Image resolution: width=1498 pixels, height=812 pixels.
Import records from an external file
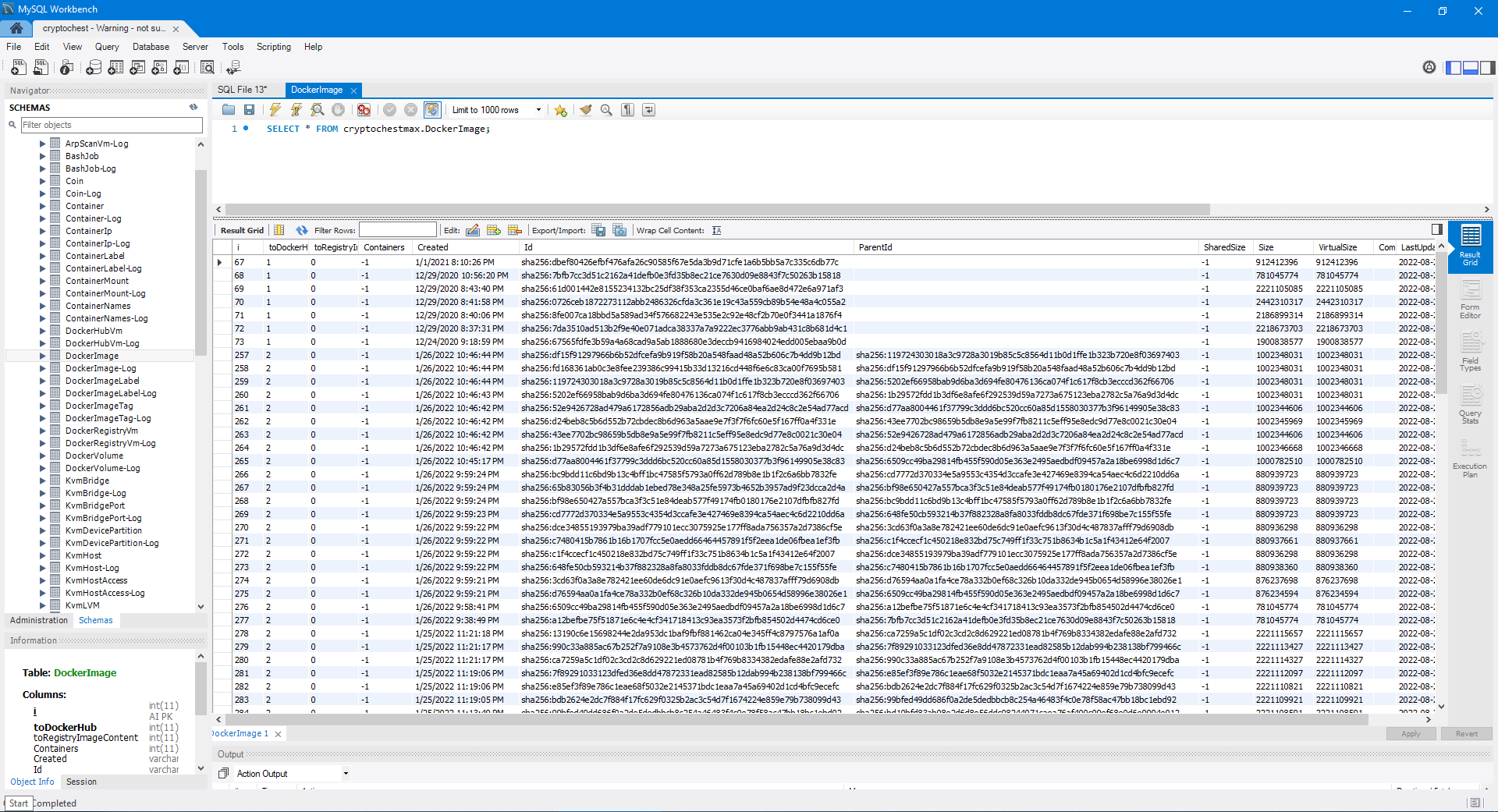[619, 230]
